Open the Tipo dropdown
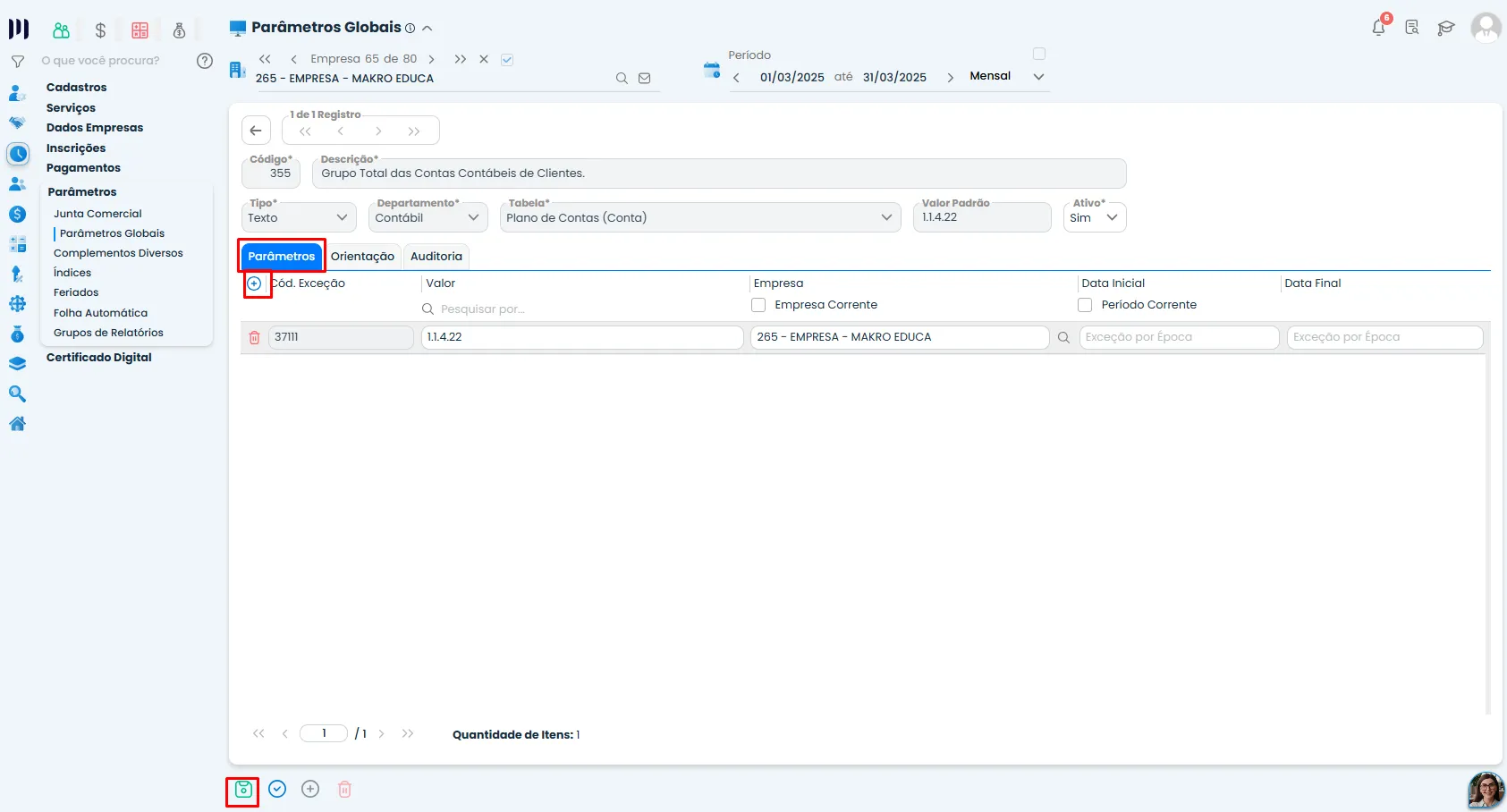Viewport: 1507px width, 812px height. pos(299,217)
